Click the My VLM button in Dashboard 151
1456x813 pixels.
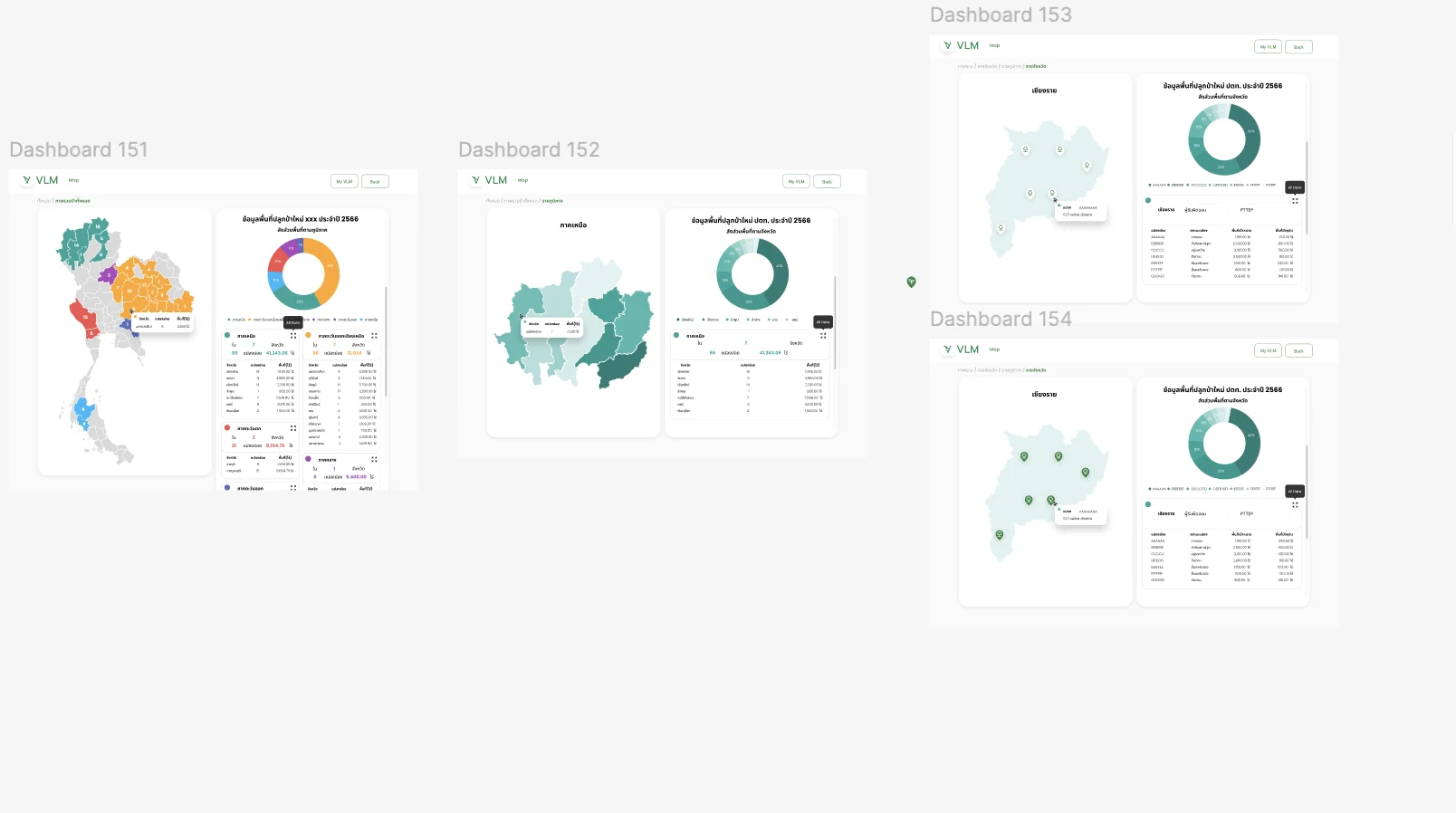click(345, 181)
